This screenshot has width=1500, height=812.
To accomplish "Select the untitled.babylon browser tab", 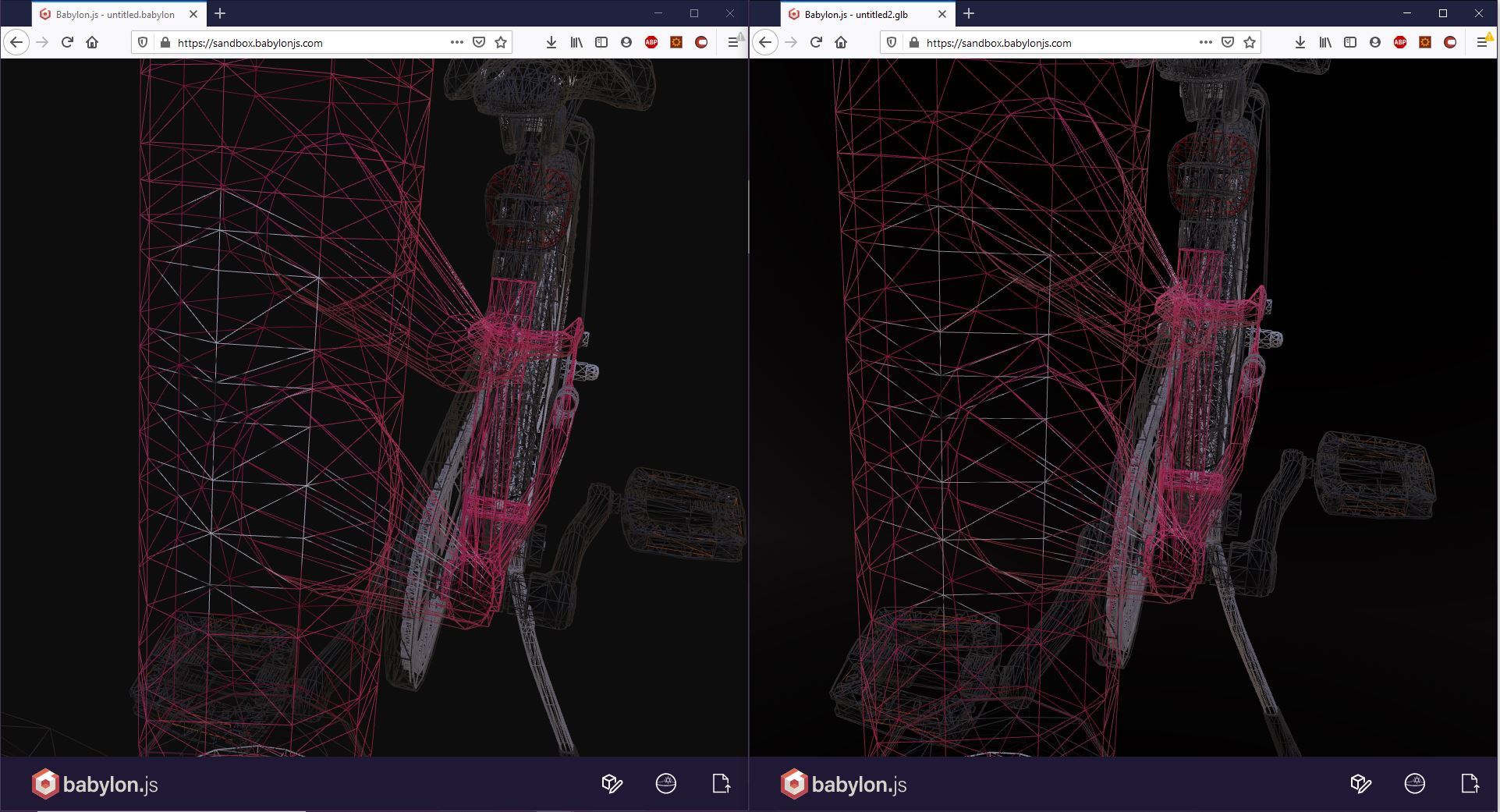I will point(115,14).
